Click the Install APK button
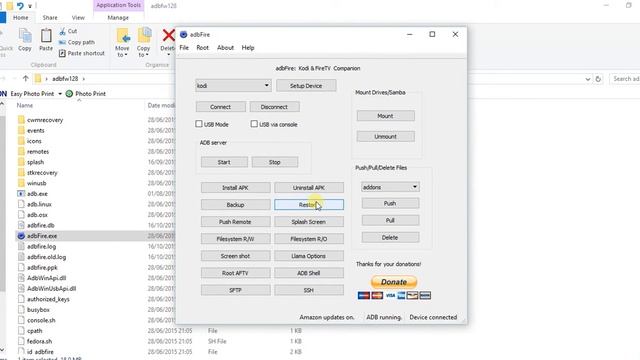The height and width of the screenshot is (360, 640). point(236,188)
